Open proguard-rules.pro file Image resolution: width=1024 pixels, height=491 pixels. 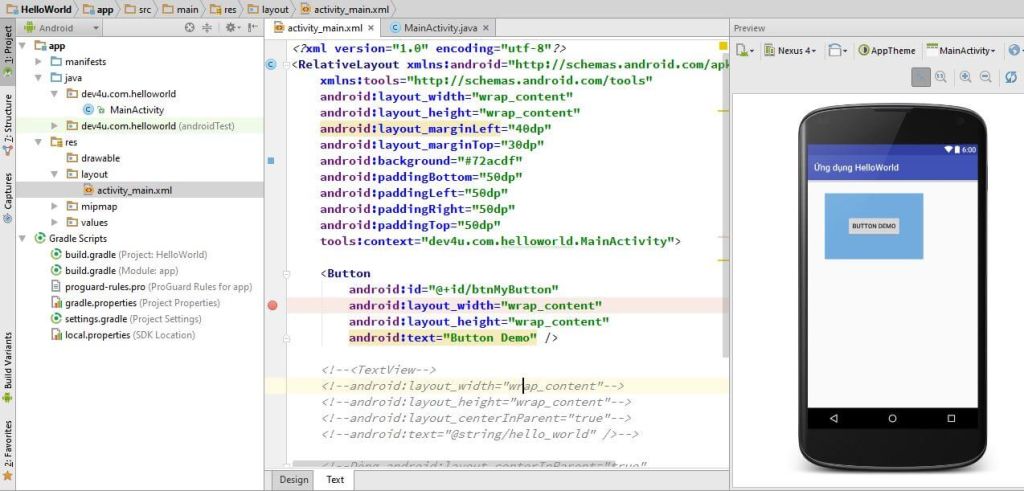point(152,287)
